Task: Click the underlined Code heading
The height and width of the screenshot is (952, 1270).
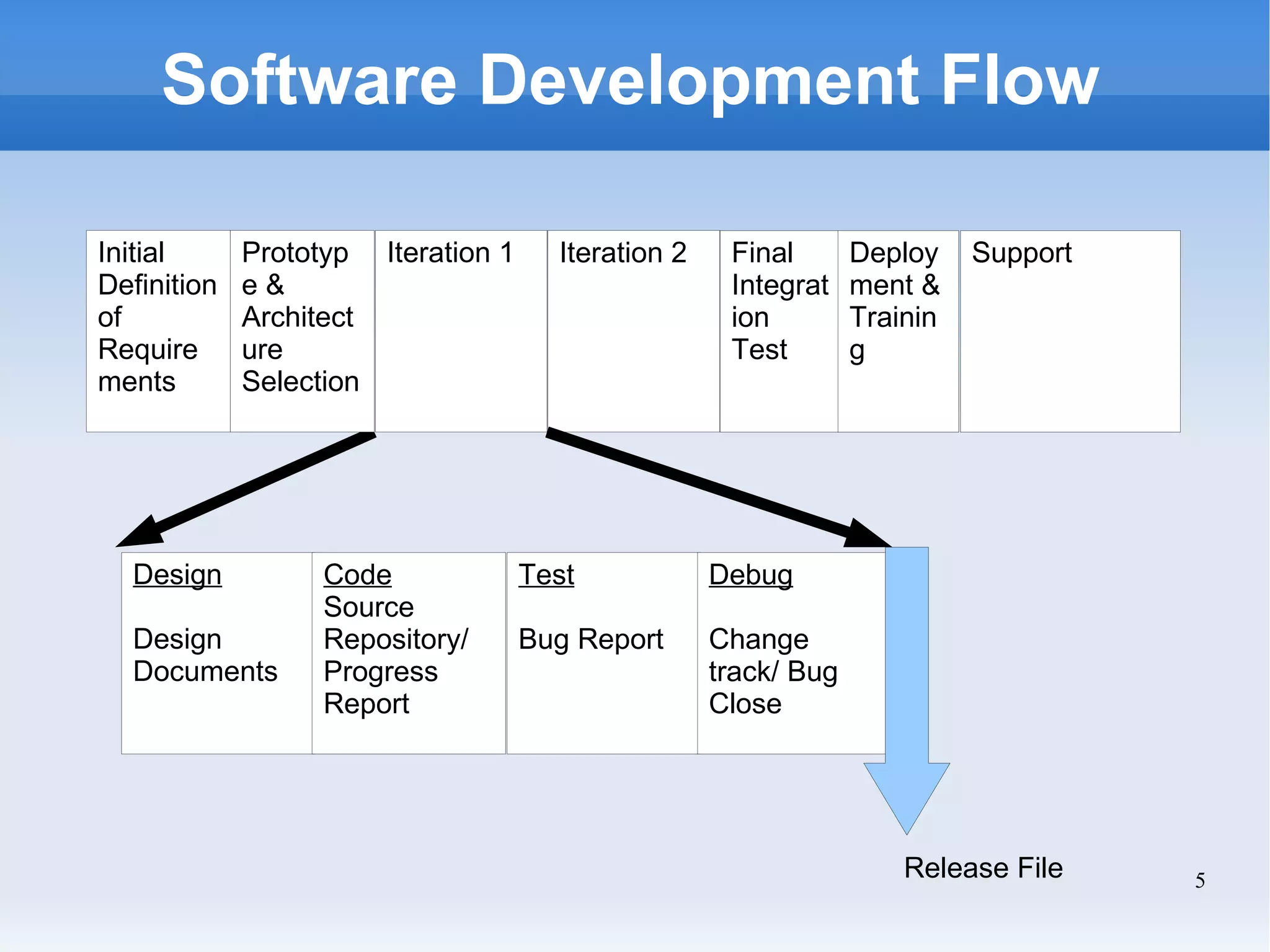Action: tap(357, 575)
